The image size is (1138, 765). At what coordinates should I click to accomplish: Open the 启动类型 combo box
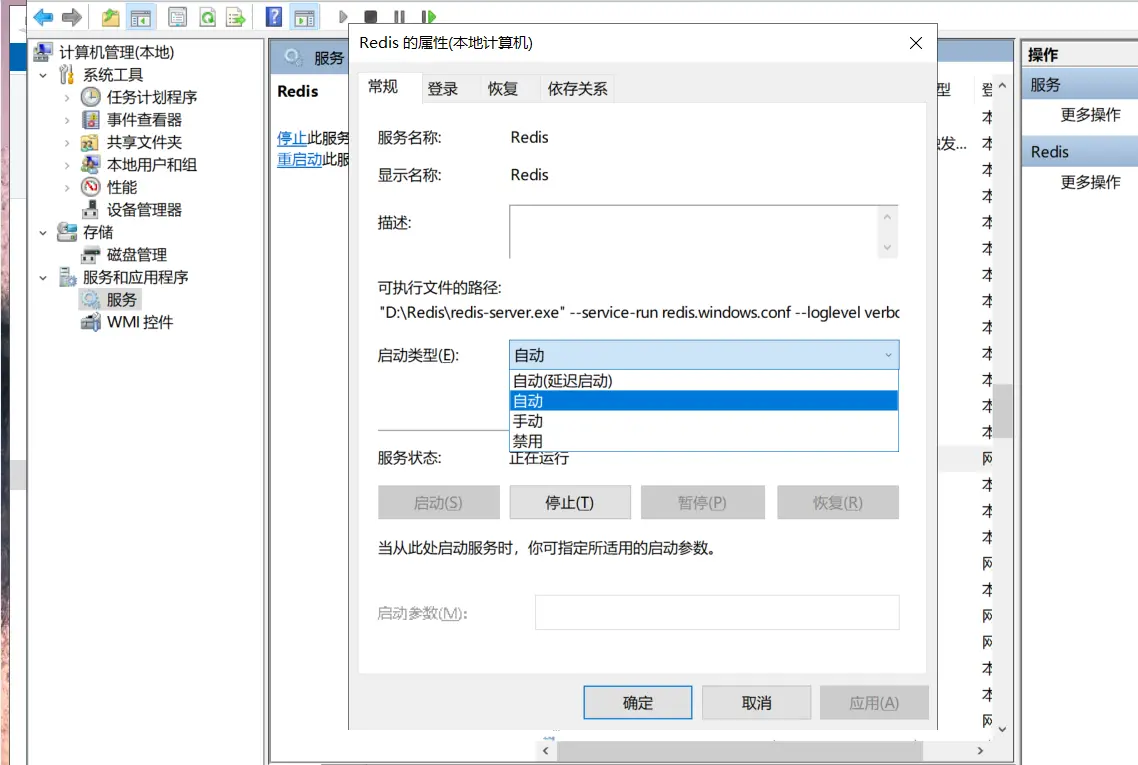pyautogui.click(x=704, y=355)
